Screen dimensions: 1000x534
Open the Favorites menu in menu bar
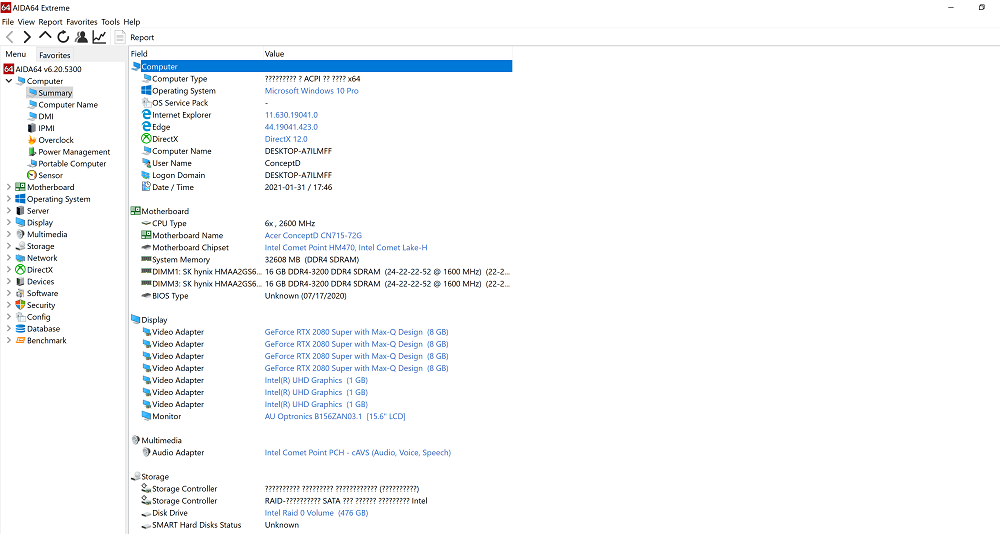click(x=82, y=22)
